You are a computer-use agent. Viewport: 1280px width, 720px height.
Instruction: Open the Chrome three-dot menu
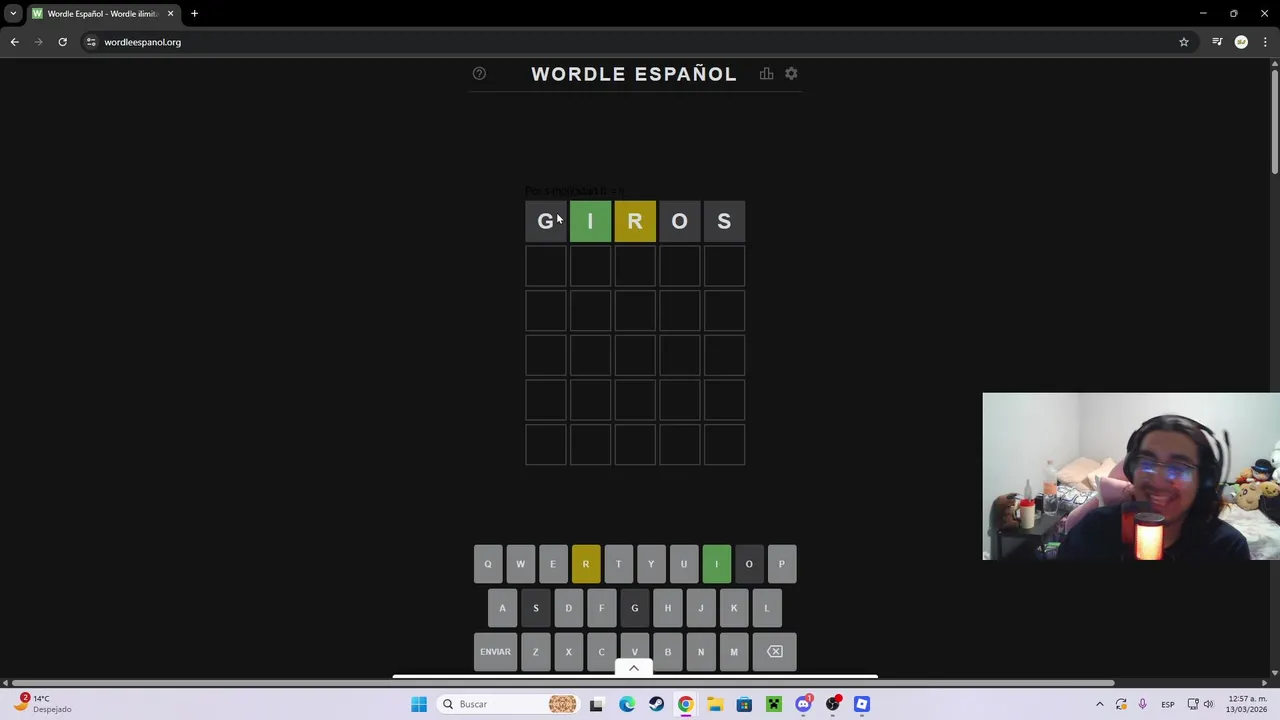pyautogui.click(x=1266, y=42)
